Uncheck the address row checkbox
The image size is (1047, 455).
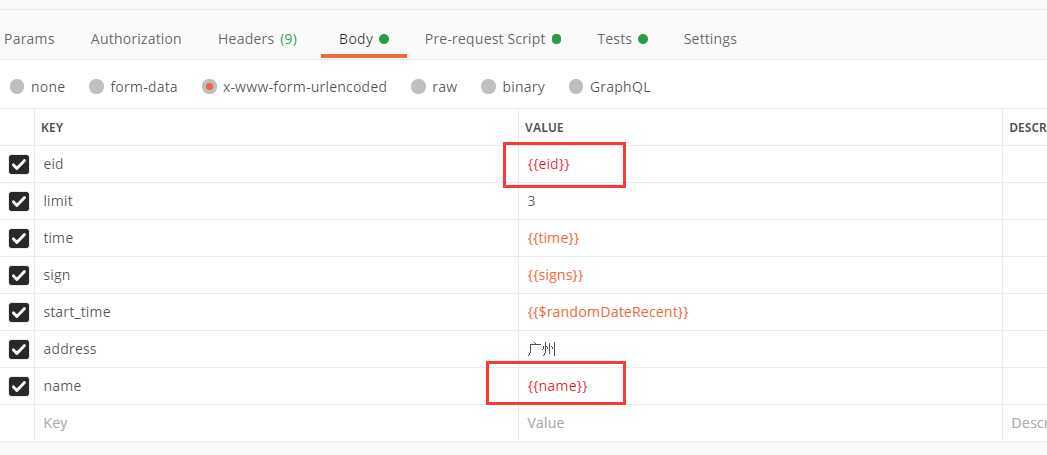click(x=19, y=349)
